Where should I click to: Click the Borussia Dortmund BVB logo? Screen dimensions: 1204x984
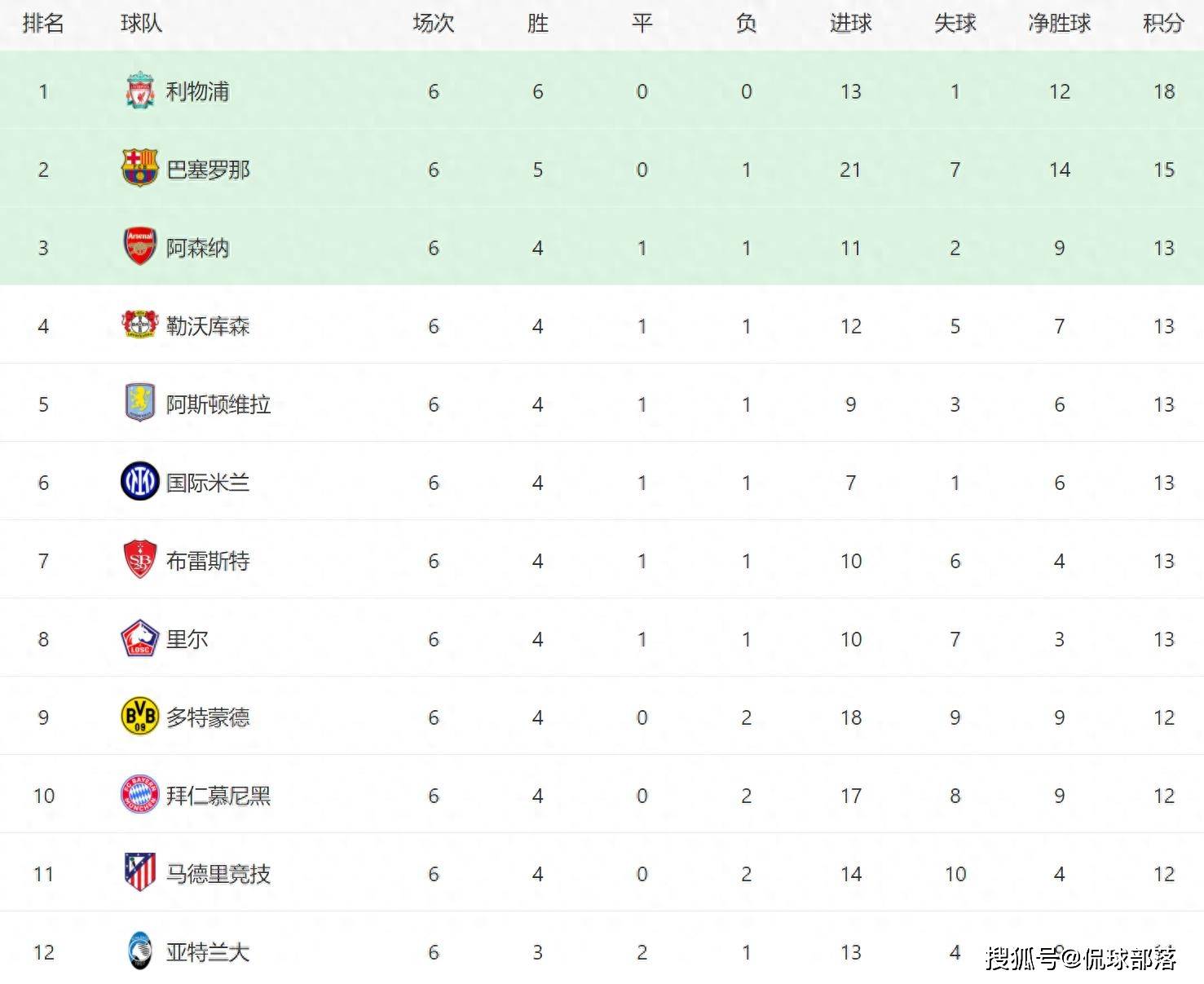[139, 717]
